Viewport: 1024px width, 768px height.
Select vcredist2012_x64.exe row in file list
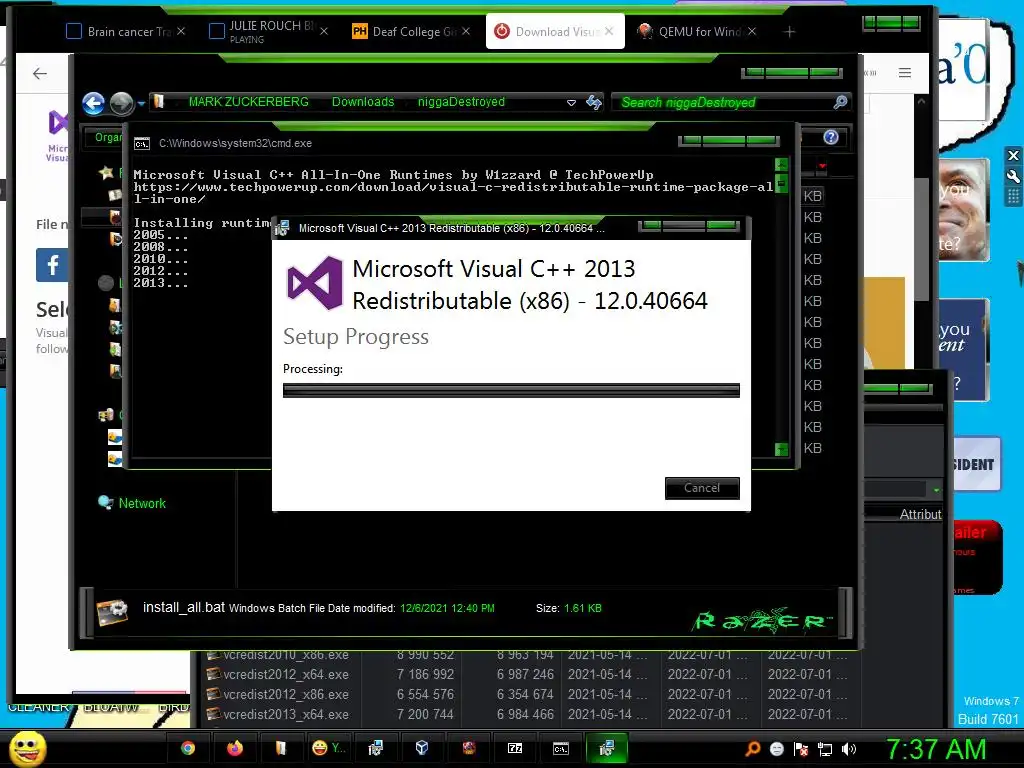(527, 674)
